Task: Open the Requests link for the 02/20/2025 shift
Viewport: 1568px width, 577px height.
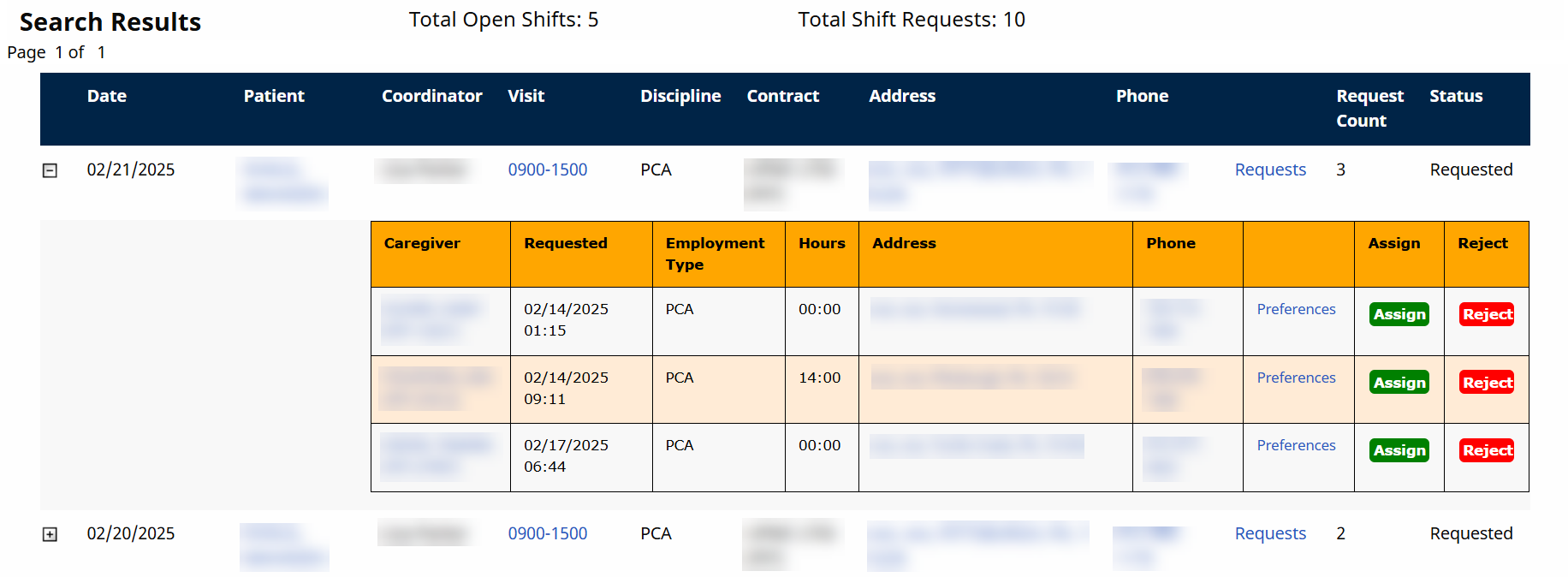Action: (1269, 533)
